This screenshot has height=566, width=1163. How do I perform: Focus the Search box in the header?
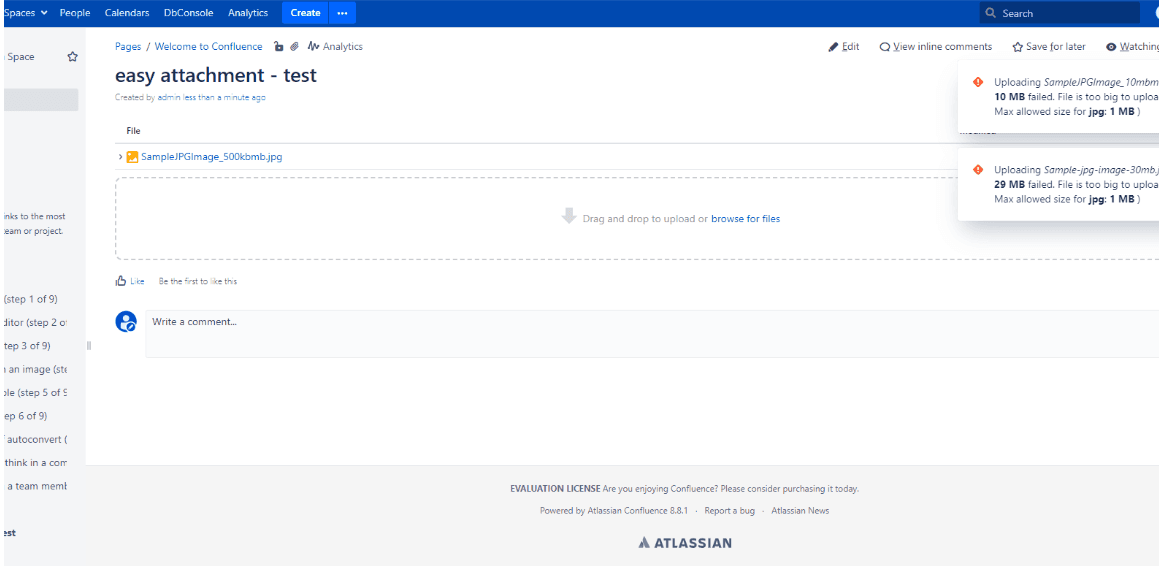coord(1060,13)
